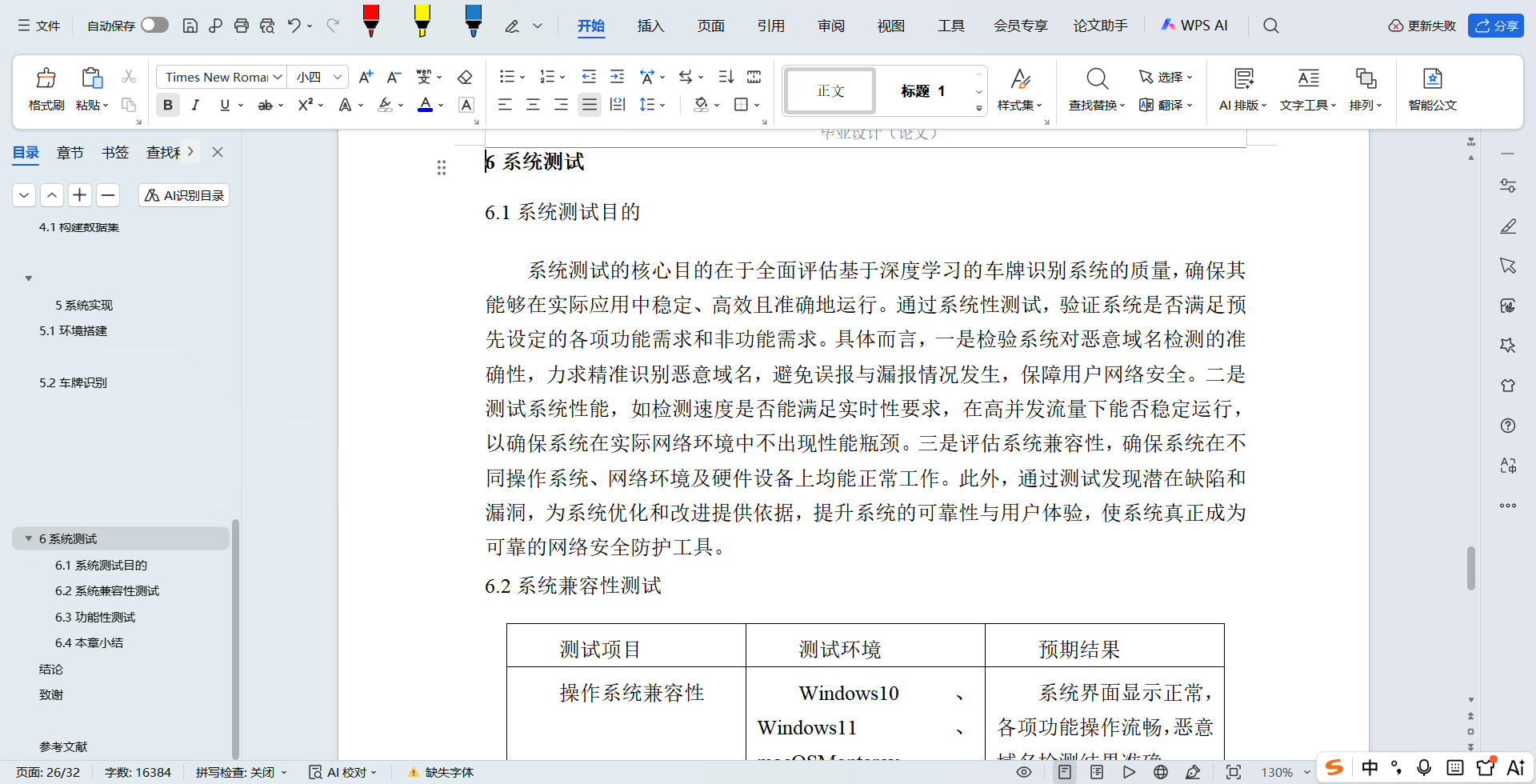This screenshot has height=784, width=1536.
Task: Toggle bold formatting
Action: click(x=168, y=105)
